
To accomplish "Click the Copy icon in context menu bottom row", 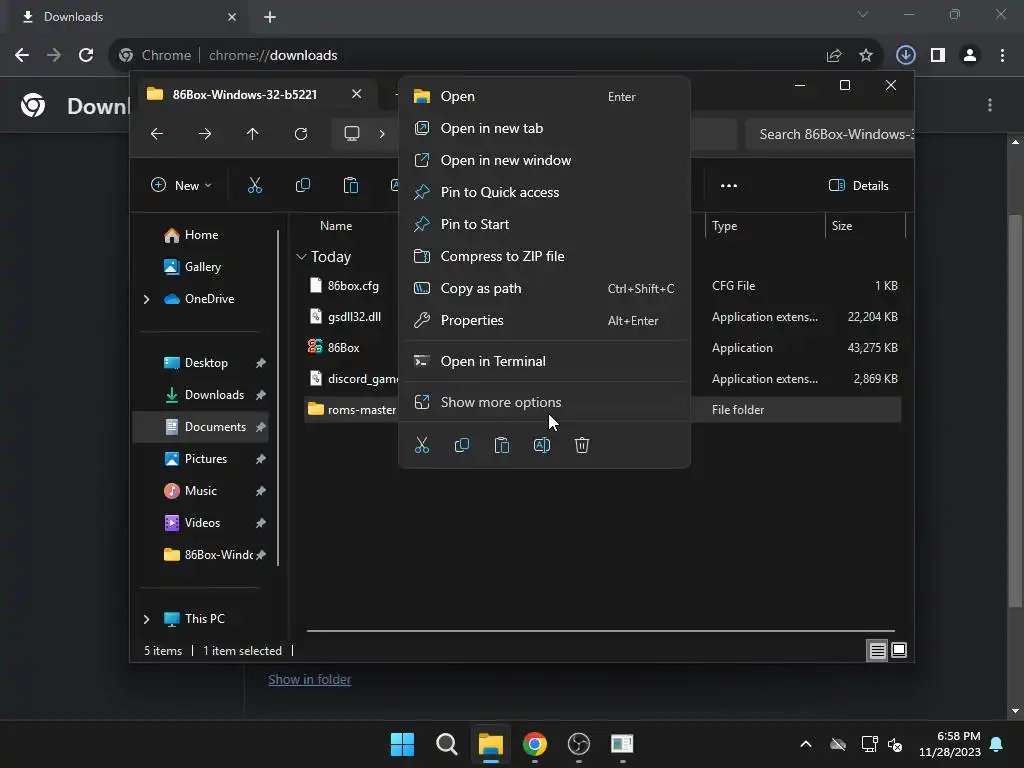I will coord(462,445).
